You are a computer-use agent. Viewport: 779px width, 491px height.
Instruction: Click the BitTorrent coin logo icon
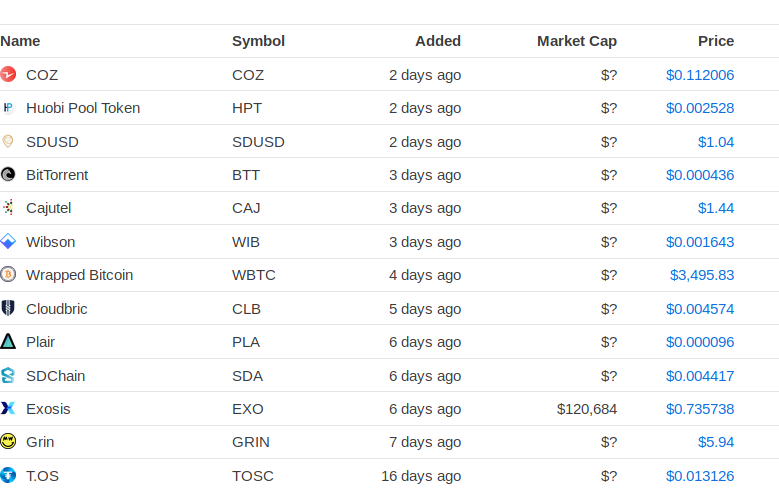click(x=8, y=175)
